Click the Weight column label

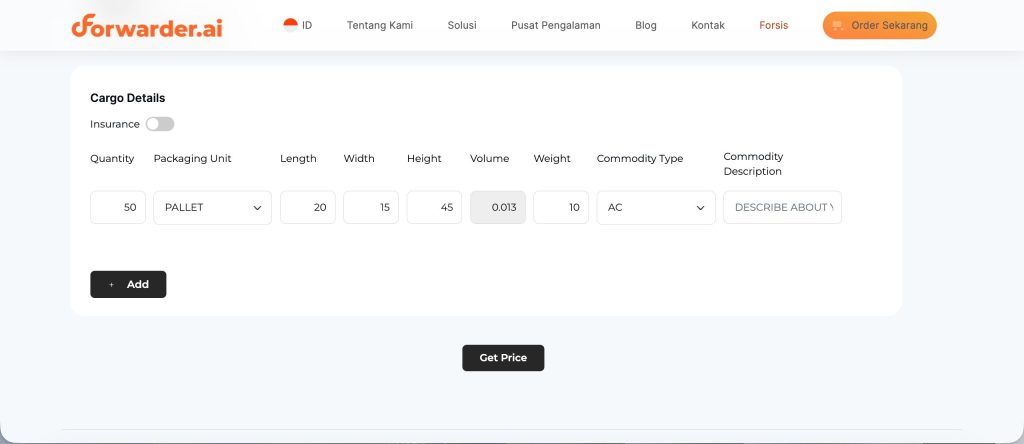[x=552, y=159]
